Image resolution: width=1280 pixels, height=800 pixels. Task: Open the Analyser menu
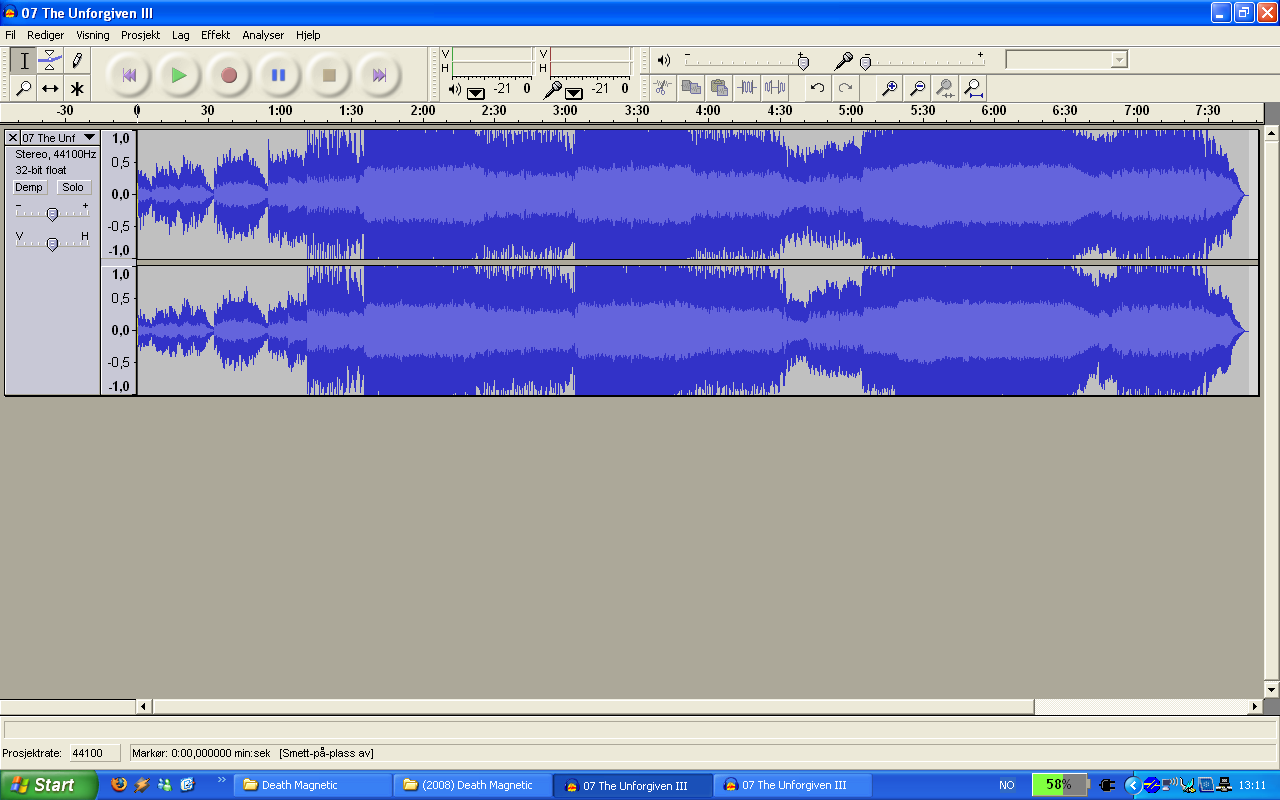[263, 35]
